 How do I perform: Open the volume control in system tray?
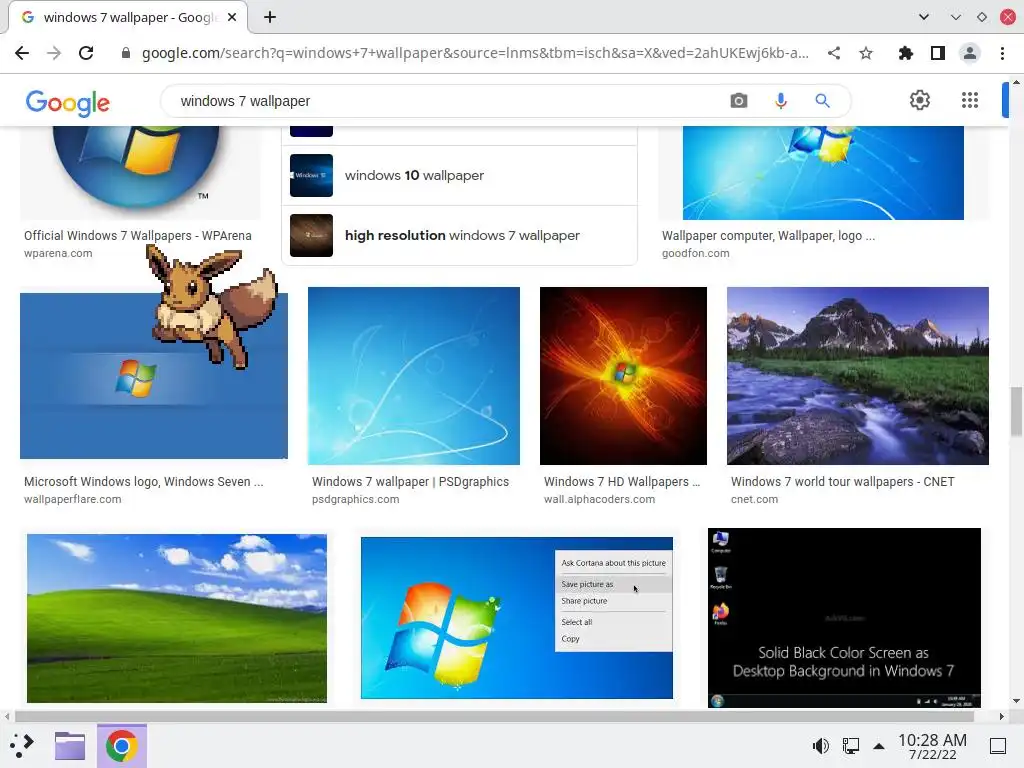[x=821, y=745]
